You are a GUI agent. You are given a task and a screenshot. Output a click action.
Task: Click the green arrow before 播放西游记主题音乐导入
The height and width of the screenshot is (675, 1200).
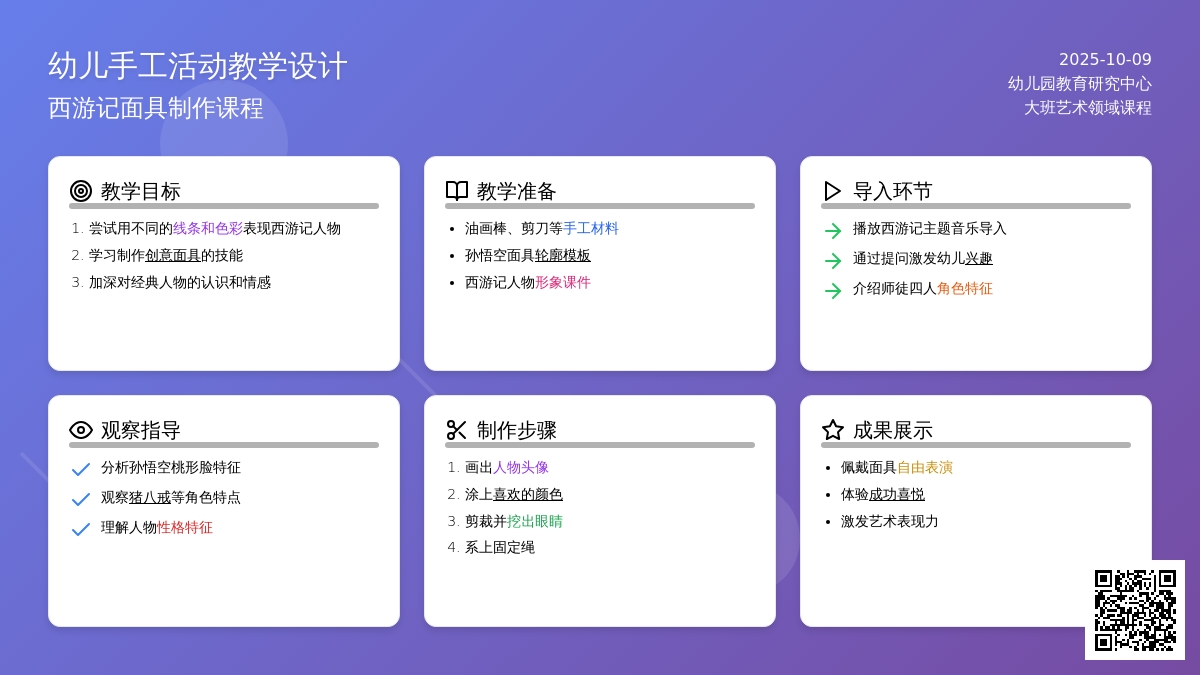click(x=832, y=231)
